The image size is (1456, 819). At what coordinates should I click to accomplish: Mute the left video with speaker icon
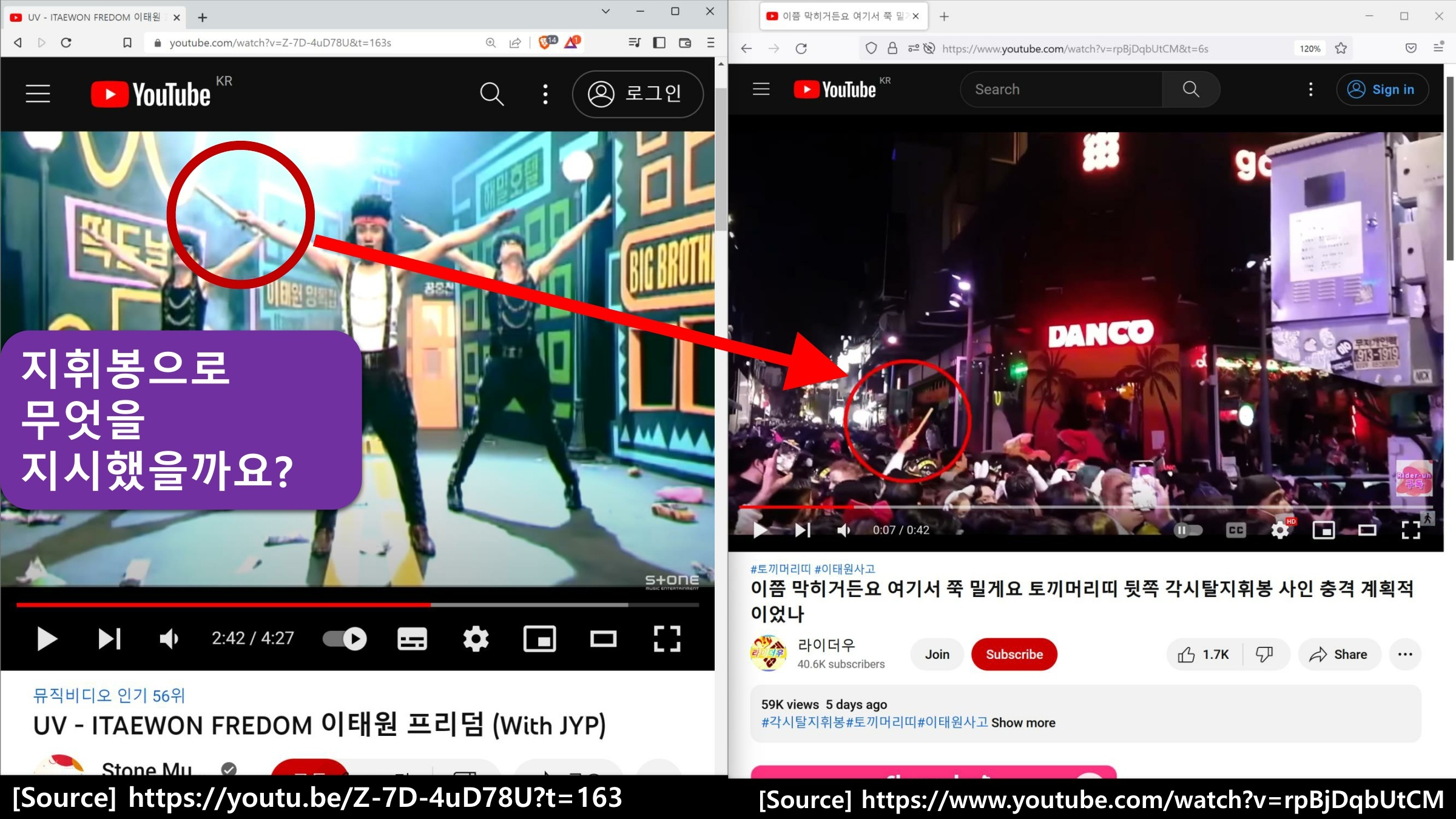pos(169,639)
